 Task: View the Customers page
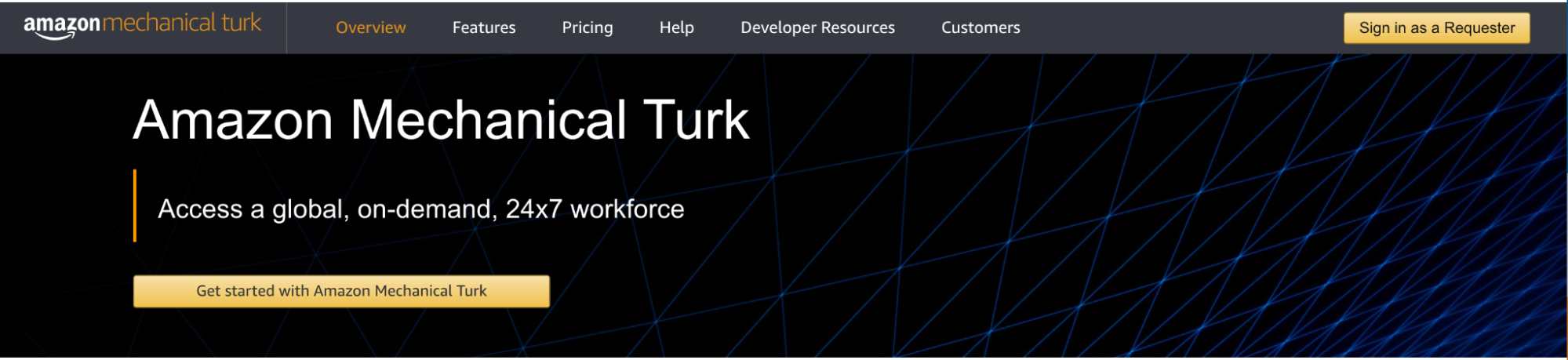(980, 27)
